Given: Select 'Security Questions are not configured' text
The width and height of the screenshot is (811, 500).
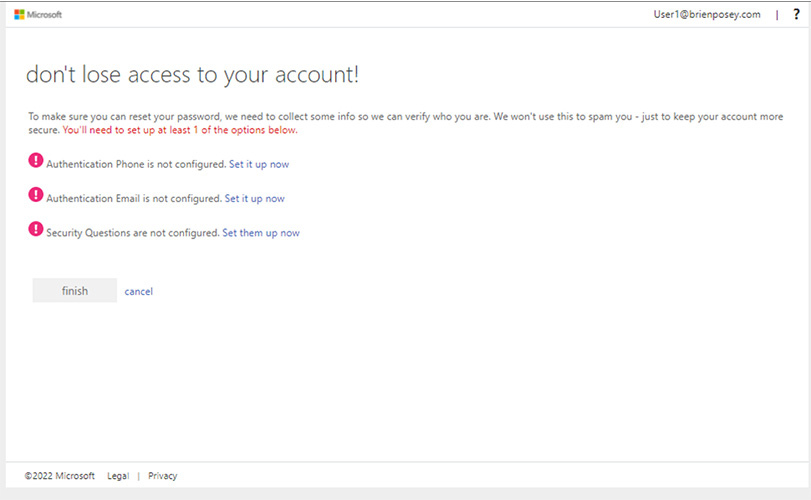Looking at the screenshot, I should pos(133,233).
